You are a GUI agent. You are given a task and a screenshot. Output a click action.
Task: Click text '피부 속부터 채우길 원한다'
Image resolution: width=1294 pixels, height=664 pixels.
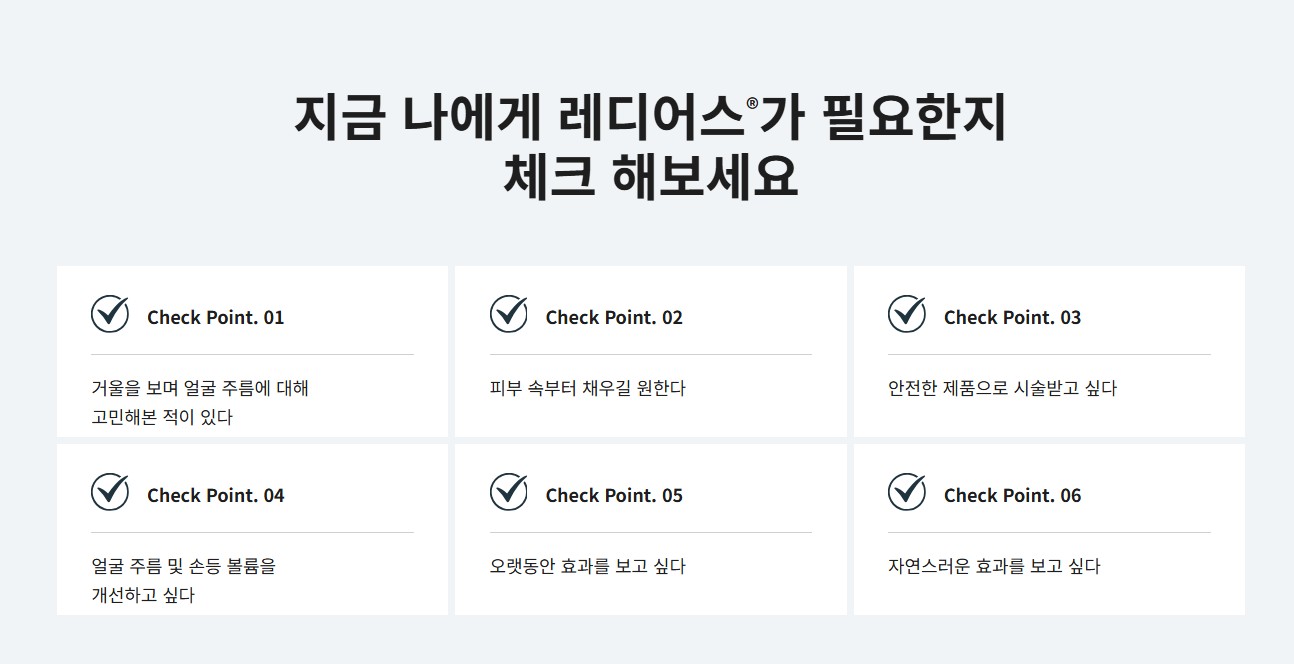587,388
